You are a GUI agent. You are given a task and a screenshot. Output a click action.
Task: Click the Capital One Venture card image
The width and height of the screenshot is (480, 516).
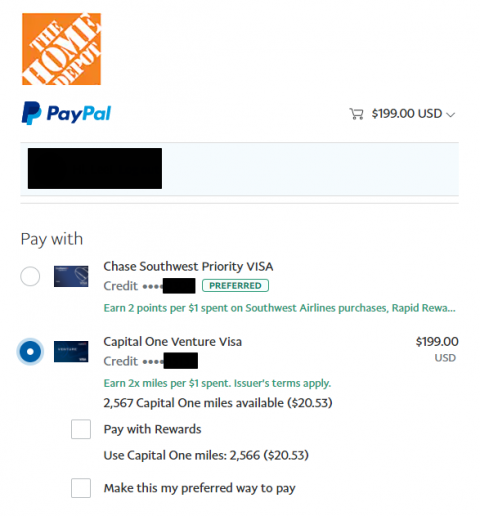click(71, 351)
